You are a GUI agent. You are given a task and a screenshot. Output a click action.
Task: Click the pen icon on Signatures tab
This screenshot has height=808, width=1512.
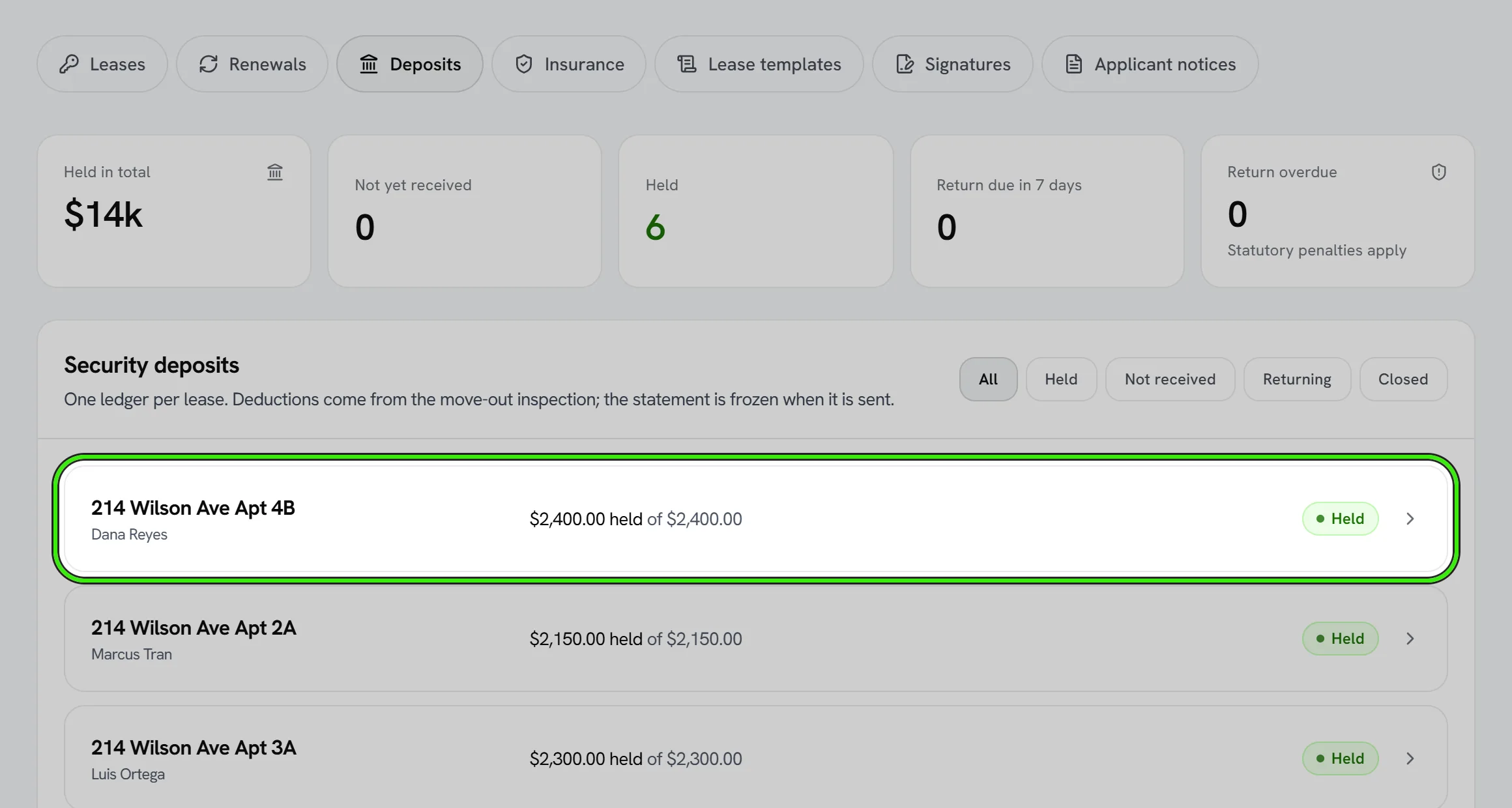tap(904, 64)
